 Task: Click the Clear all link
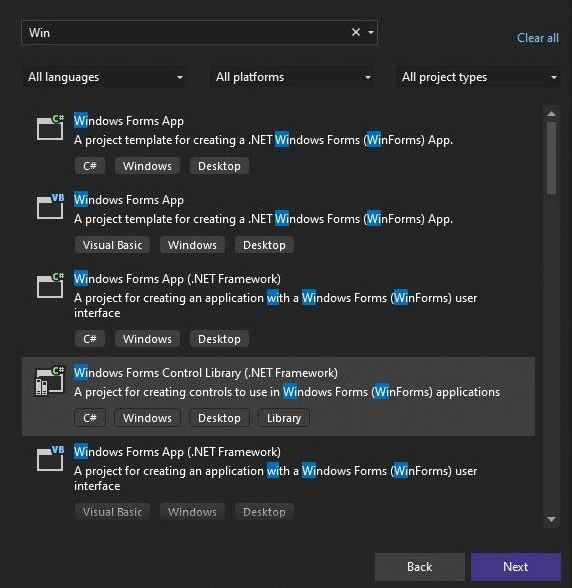point(537,38)
